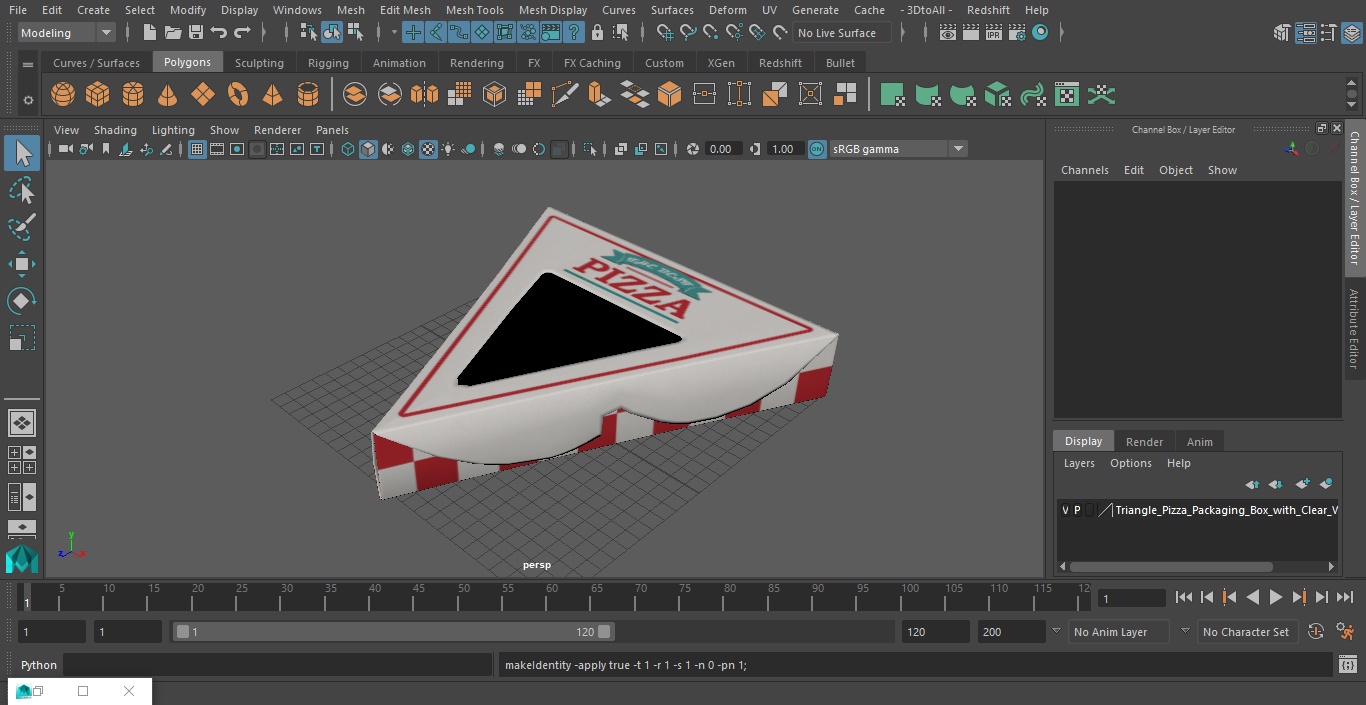Click the Layer Editor horizontal scrollbar
Screen dimensions: 1366x705
(x=1171, y=566)
